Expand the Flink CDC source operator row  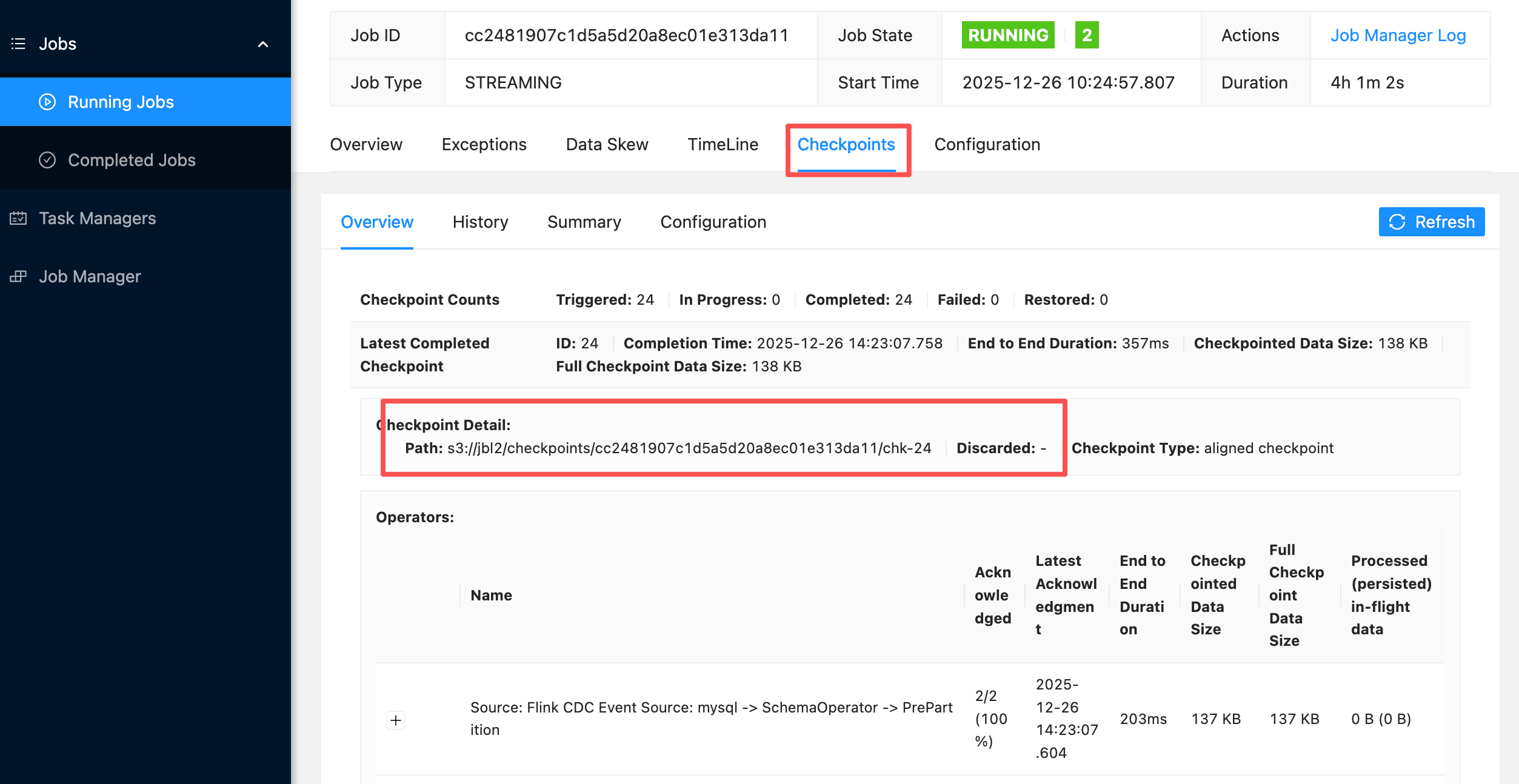click(x=396, y=720)
